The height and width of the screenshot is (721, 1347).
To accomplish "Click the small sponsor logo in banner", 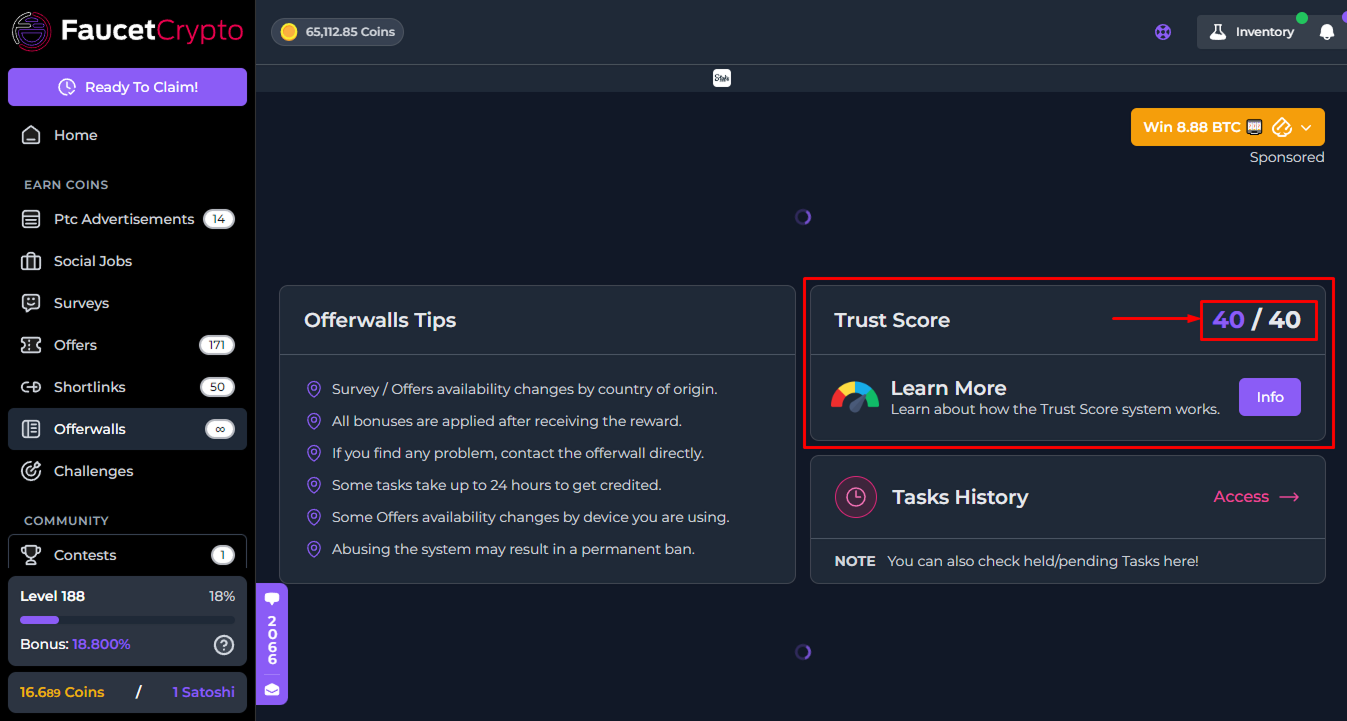I will [722, 78].
